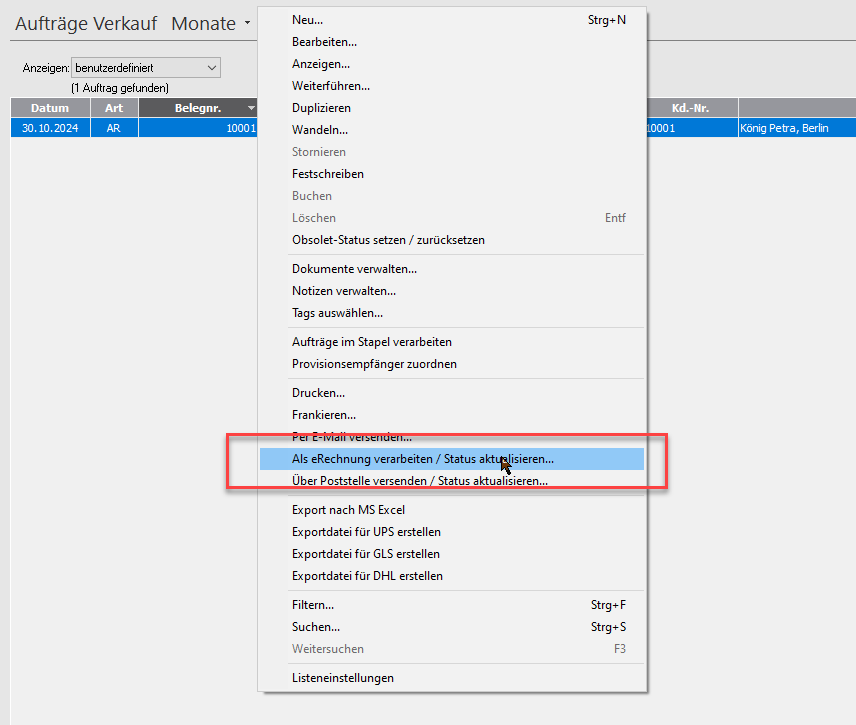
Task: Expand the Monate dropdown arrow
Action: pos(247,23)
